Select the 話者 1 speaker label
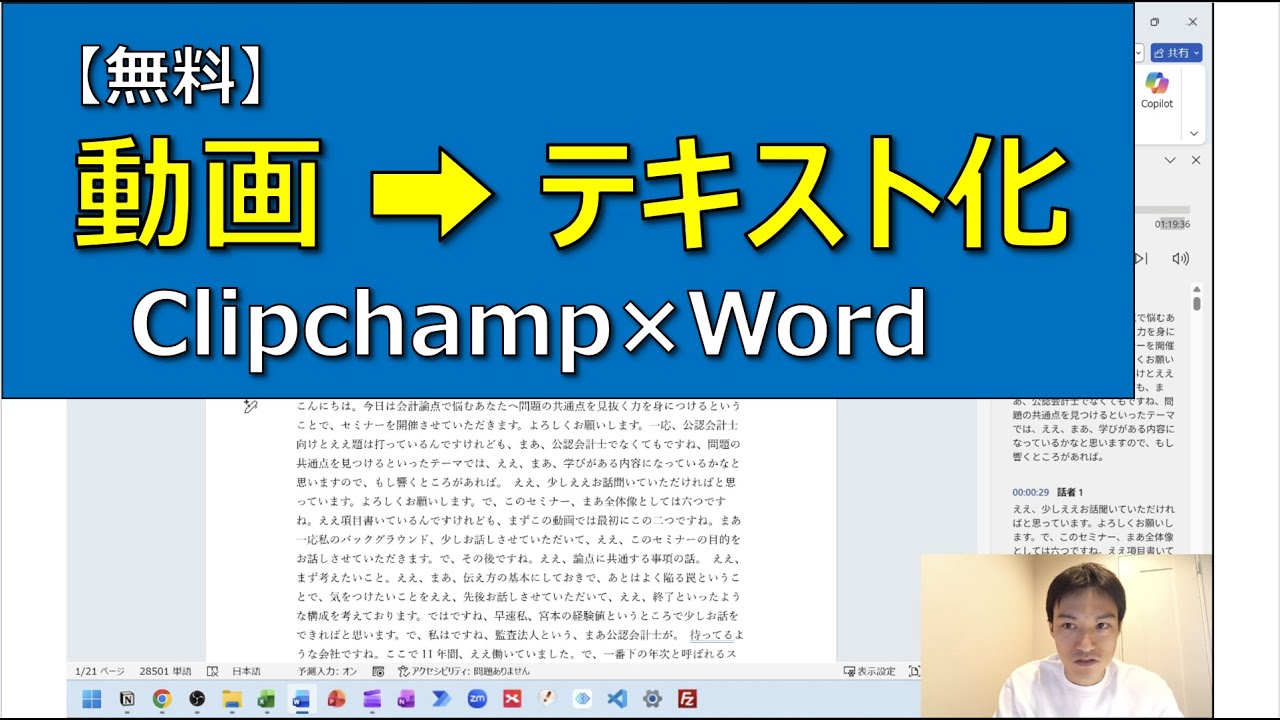This screenshot has width=1280, height=720. (x=1069, y=492)
